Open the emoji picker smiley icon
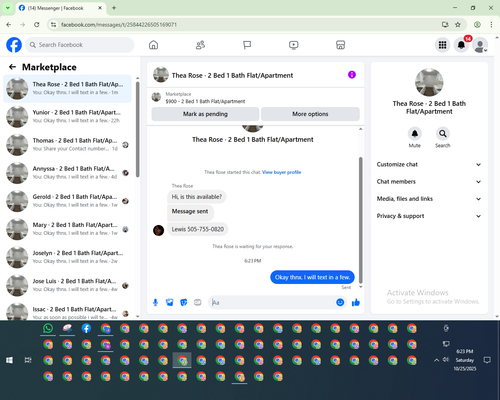Viewport: 500px width, 400px height. pyautogui.click(x=340, y=302)
